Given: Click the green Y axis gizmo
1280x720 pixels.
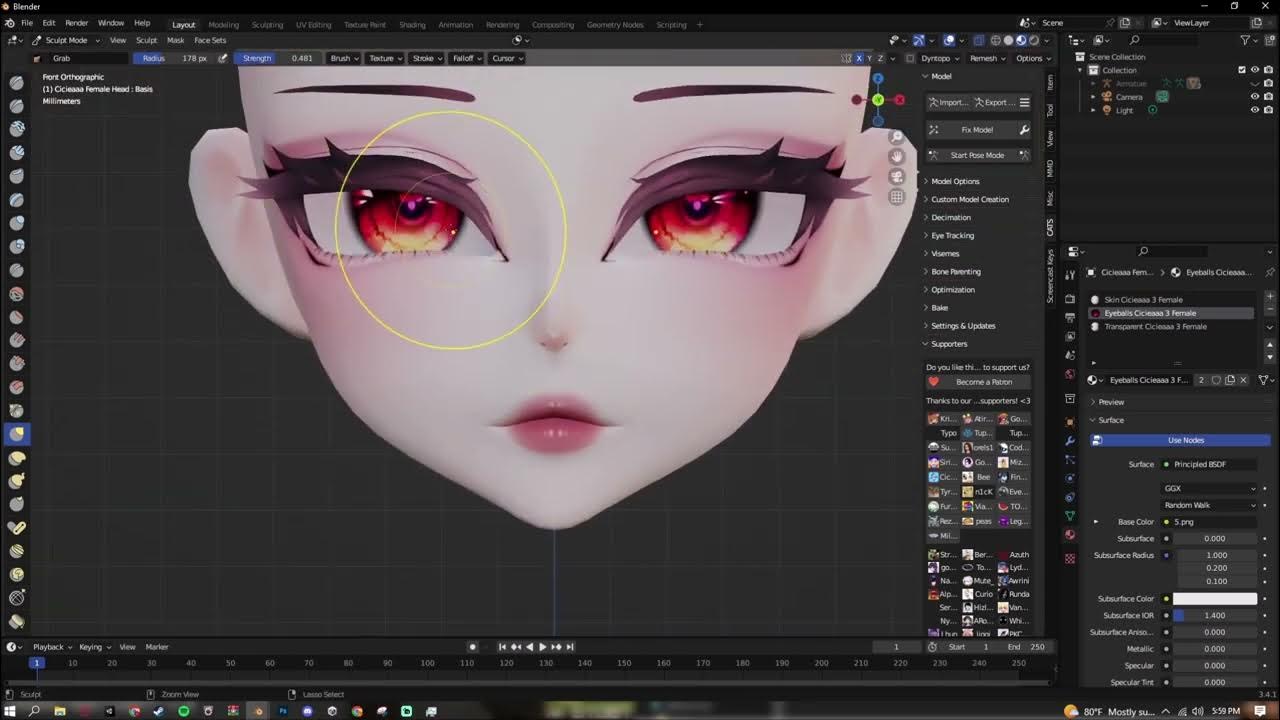Looking at the screenshot, I should click(x=877, y=100).
